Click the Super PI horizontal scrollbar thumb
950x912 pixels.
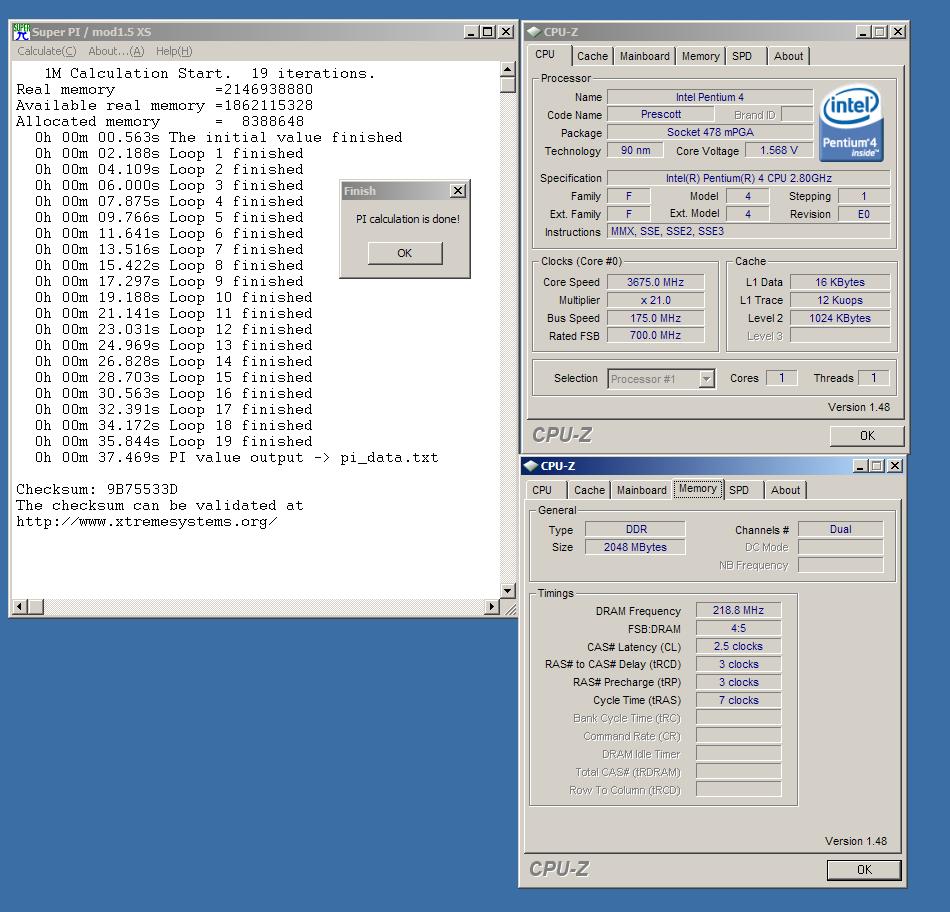click(36, 606)
